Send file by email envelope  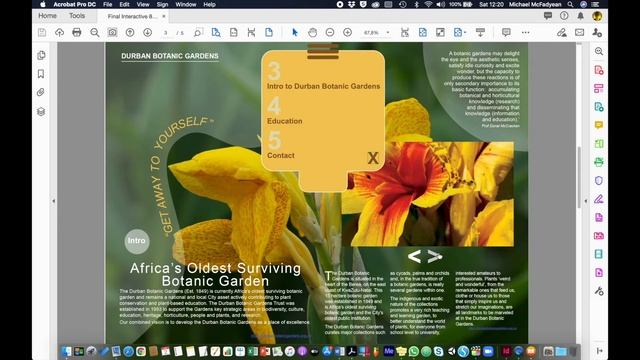(580, 33)
